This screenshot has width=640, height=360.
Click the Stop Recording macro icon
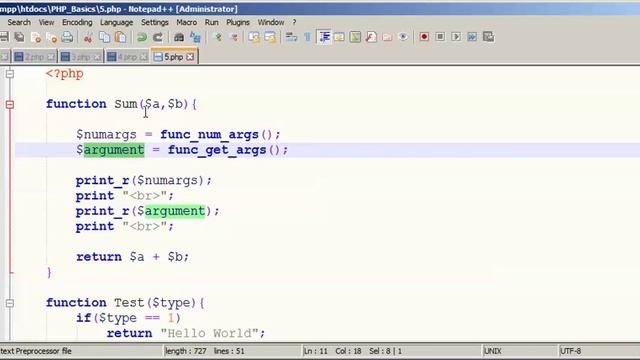440,37
